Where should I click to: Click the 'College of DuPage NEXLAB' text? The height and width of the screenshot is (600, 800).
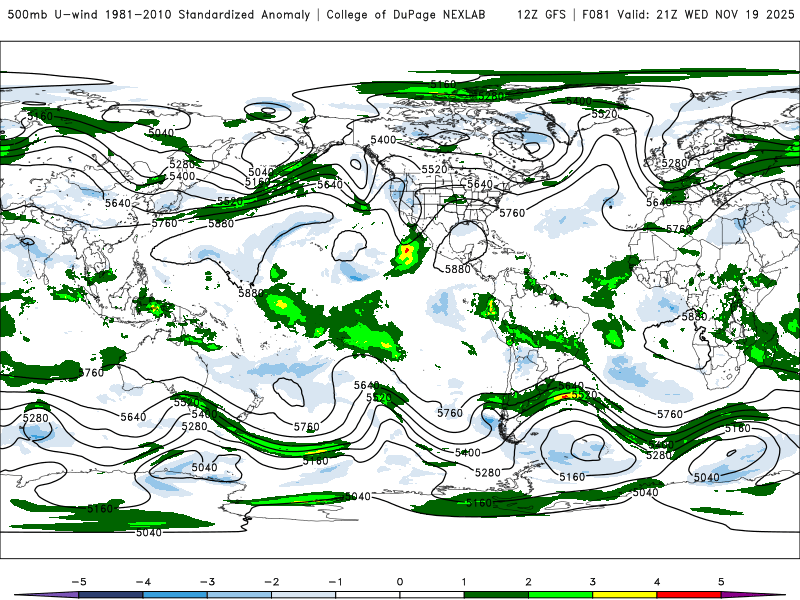[x=406, y=14]
